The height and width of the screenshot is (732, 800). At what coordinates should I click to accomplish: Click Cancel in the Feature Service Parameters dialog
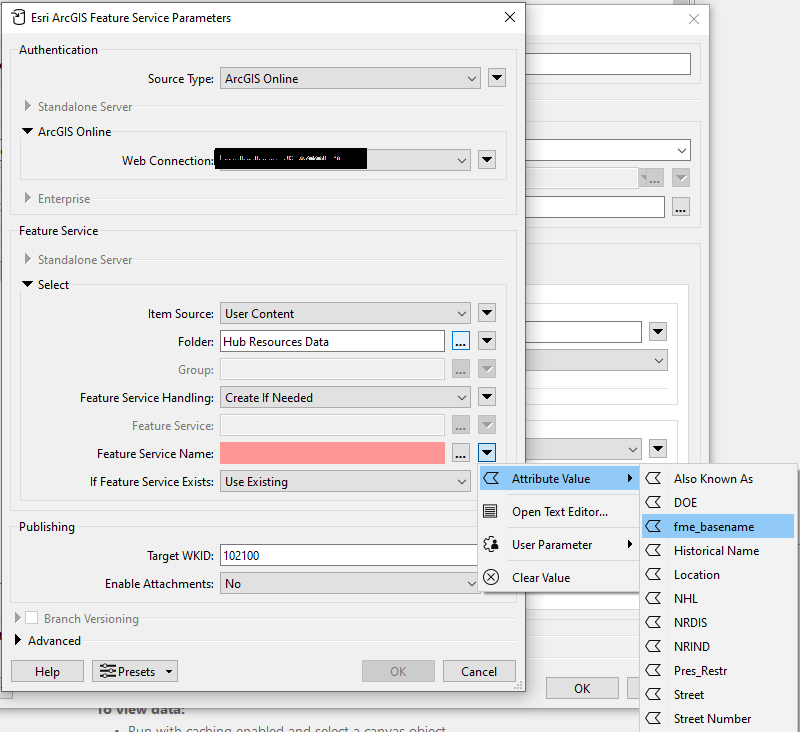pyautogui.click(x=479, y=671)
